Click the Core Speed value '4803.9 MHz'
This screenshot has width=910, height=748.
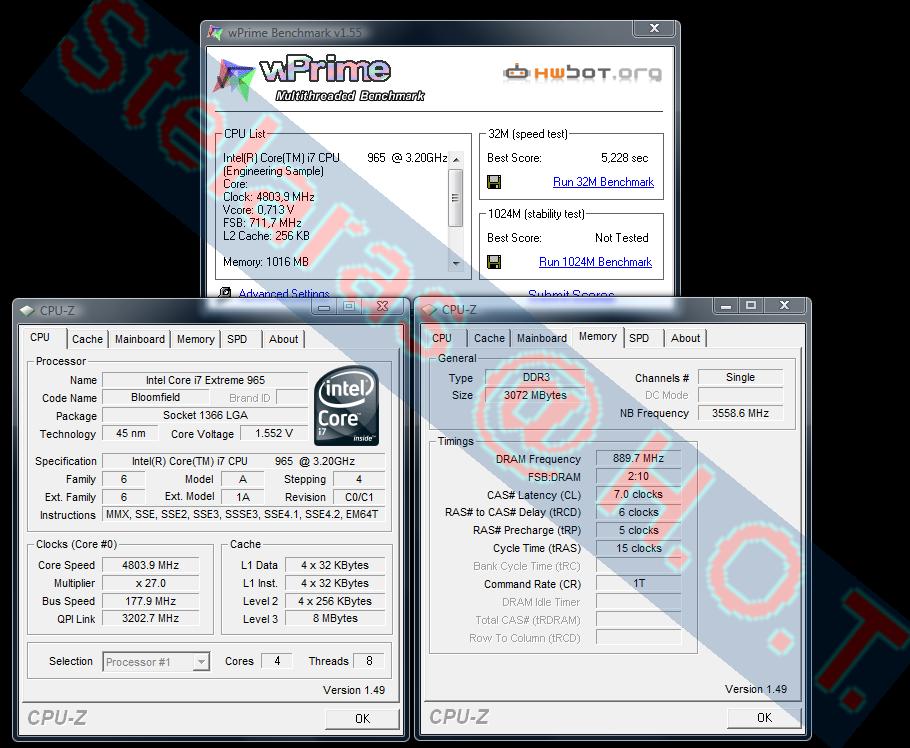150,565
